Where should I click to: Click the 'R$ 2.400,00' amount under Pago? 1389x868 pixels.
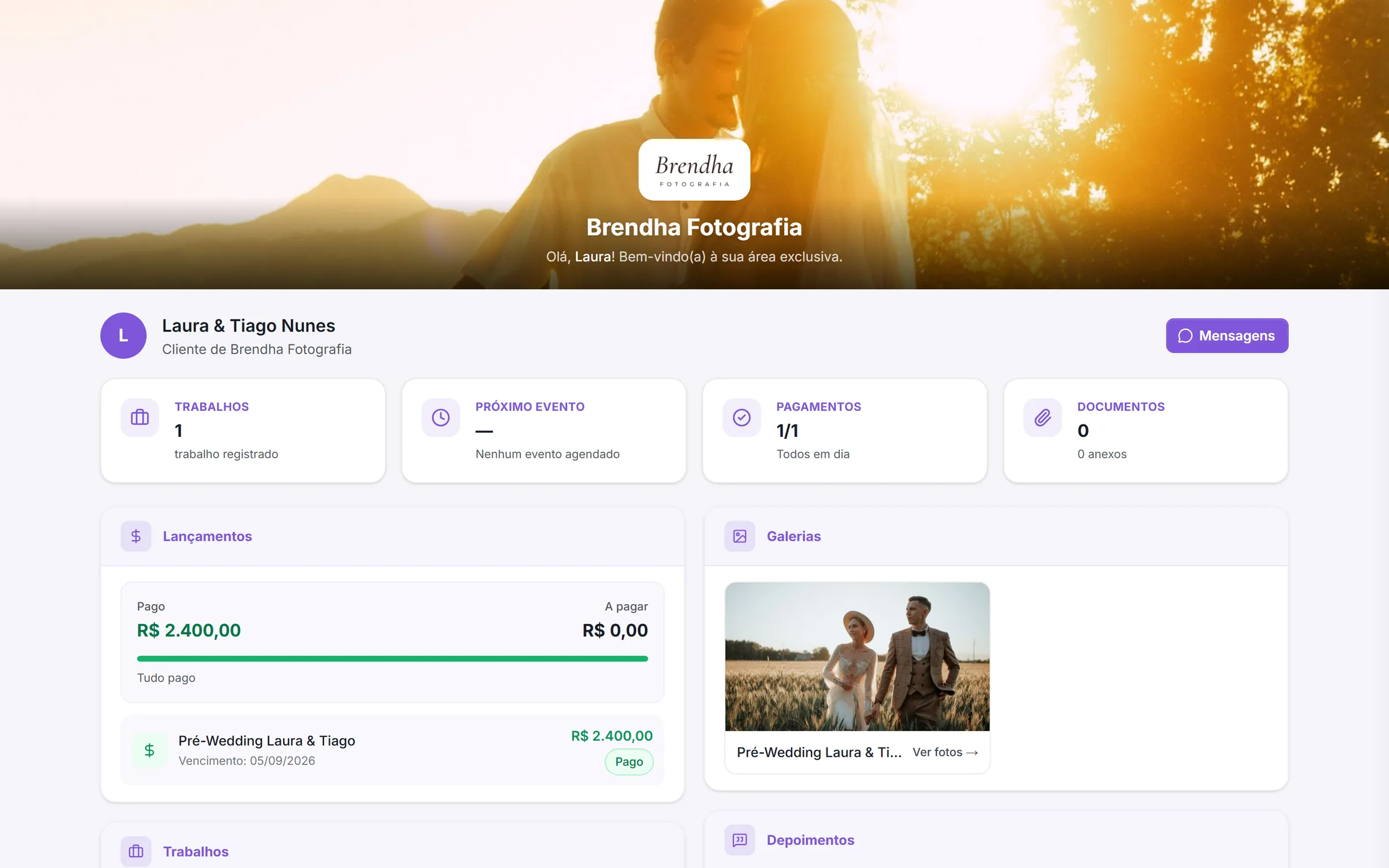(x=189, y=630)
